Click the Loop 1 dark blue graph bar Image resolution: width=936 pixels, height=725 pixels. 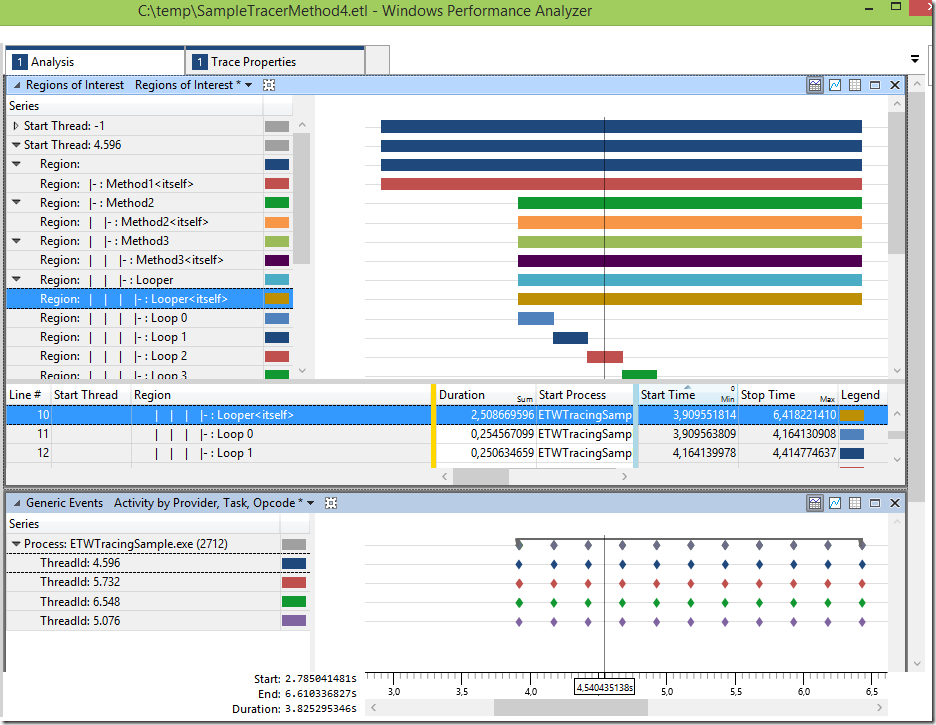coord(570,338)
